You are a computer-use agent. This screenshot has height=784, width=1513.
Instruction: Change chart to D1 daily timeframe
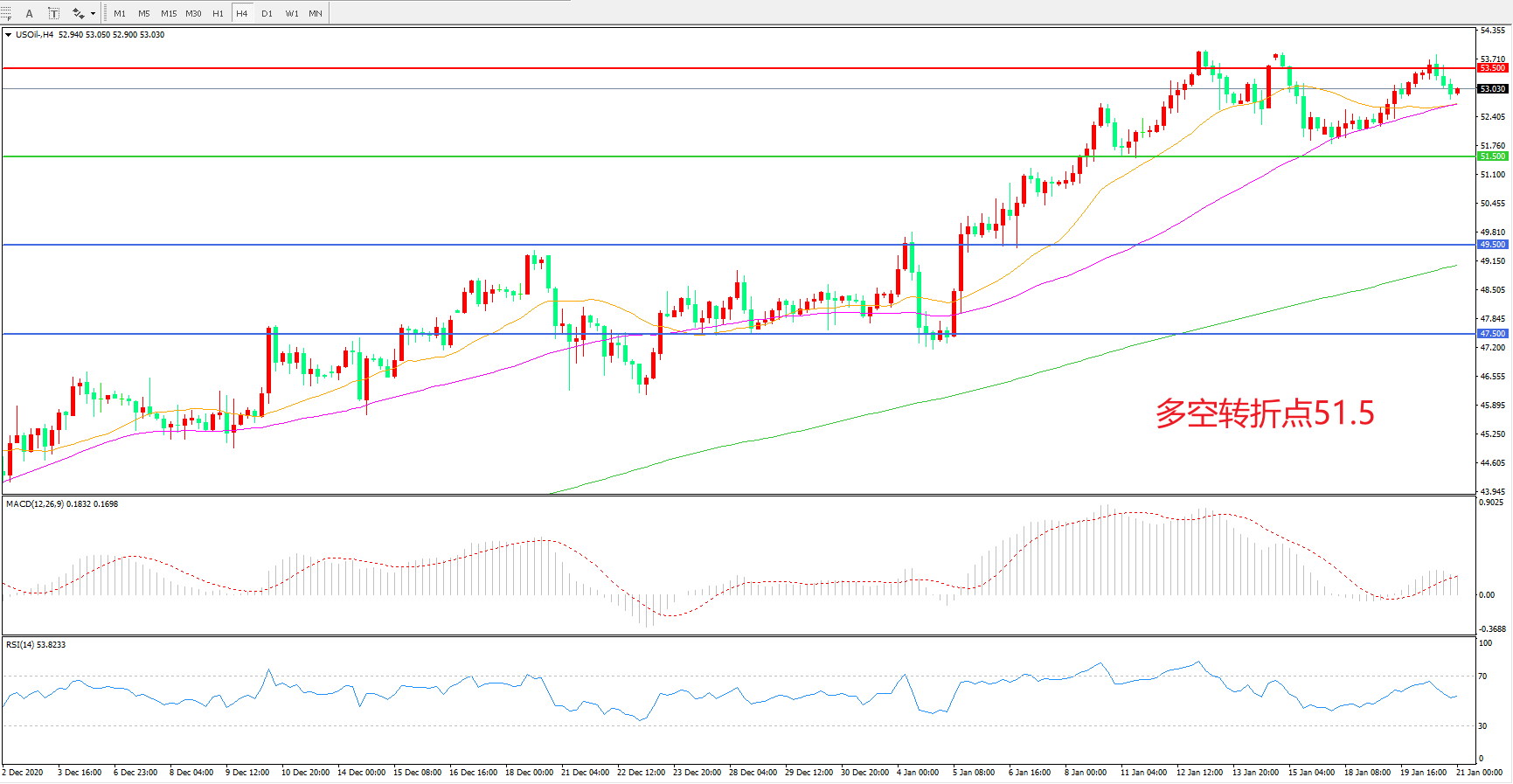point(267,13)
